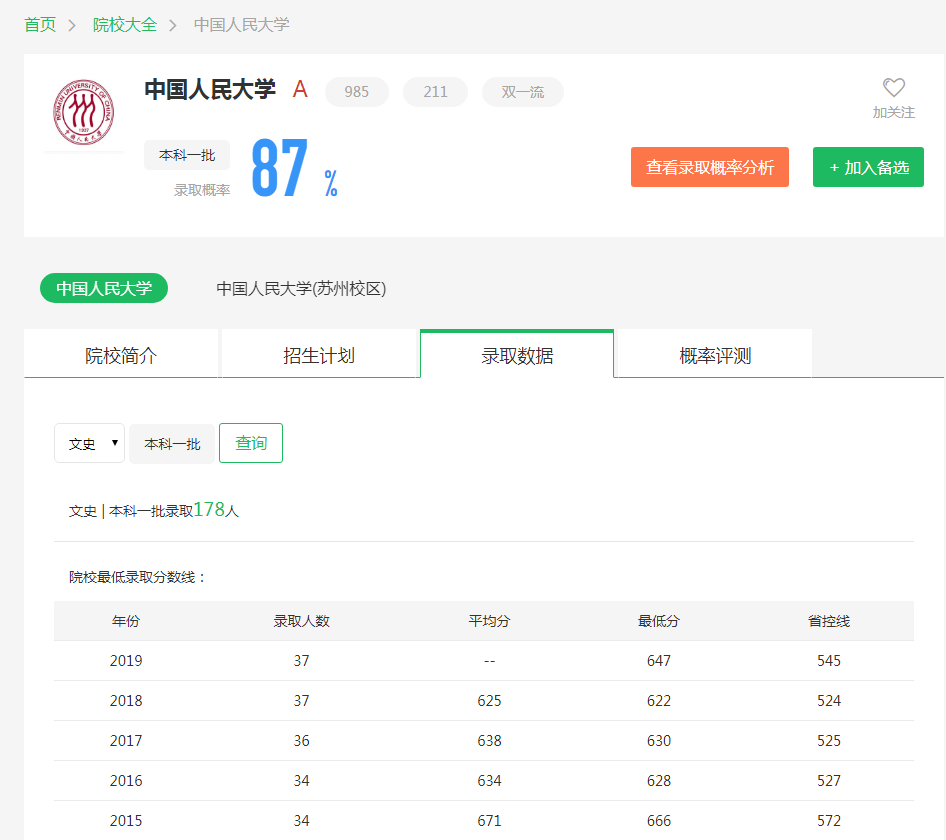Click the heart favorite icon
946x840 pixels.
(893, 88)
